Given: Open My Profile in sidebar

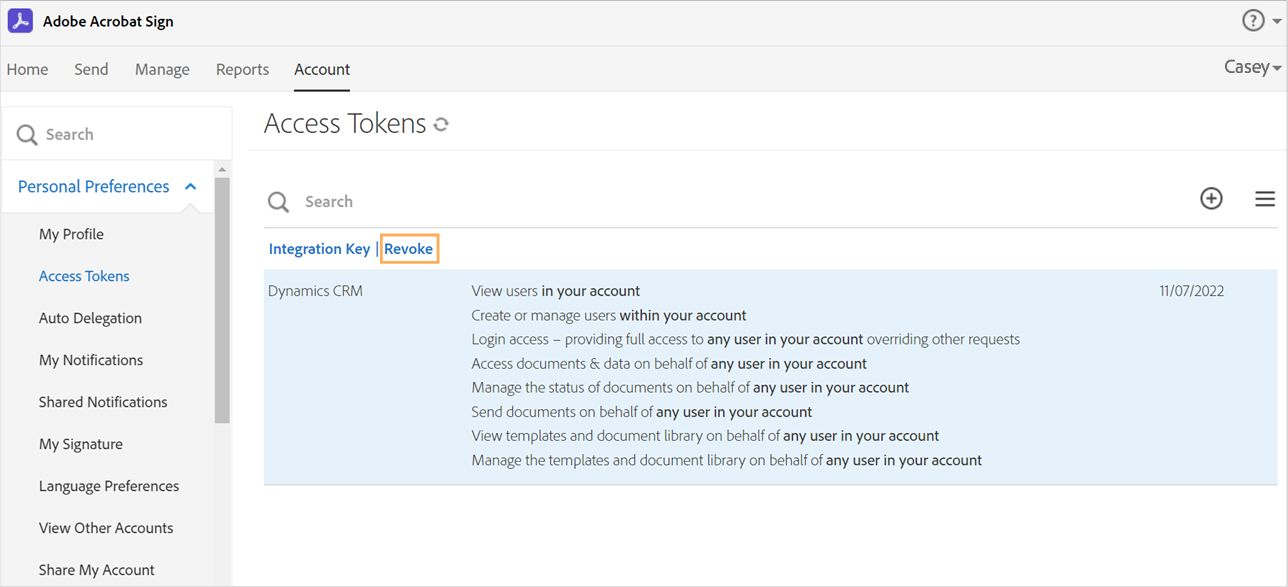Looking at the screenshot, I should [x=71, y=234].
